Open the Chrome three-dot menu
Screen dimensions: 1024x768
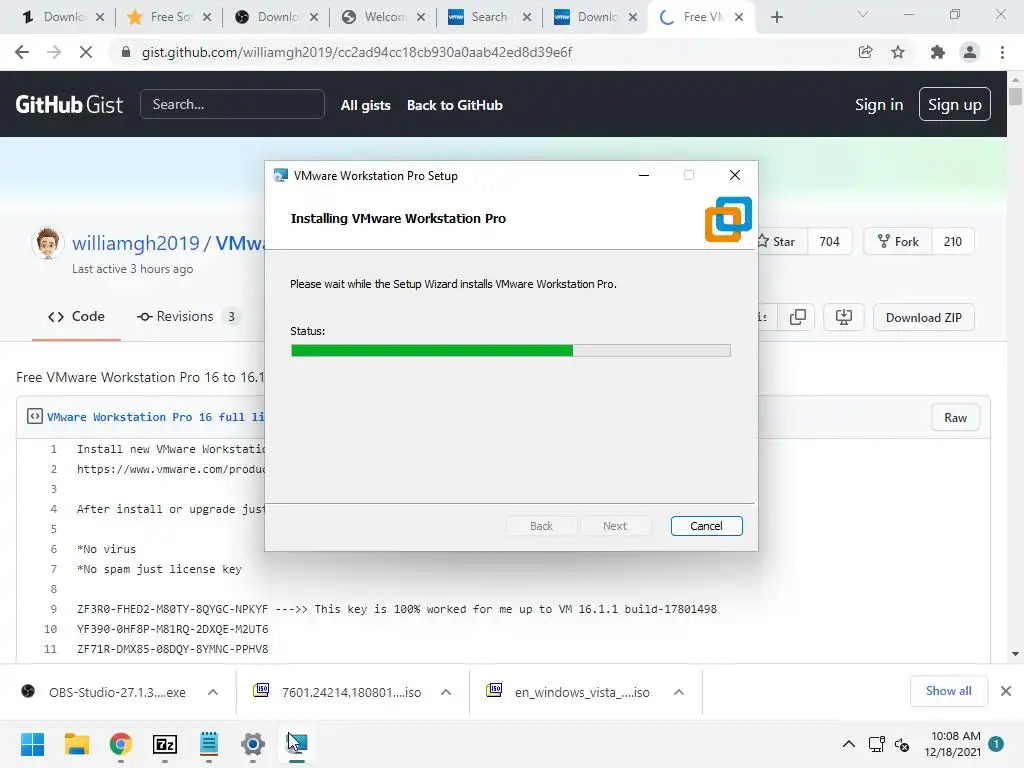[x=1002, y=52]
